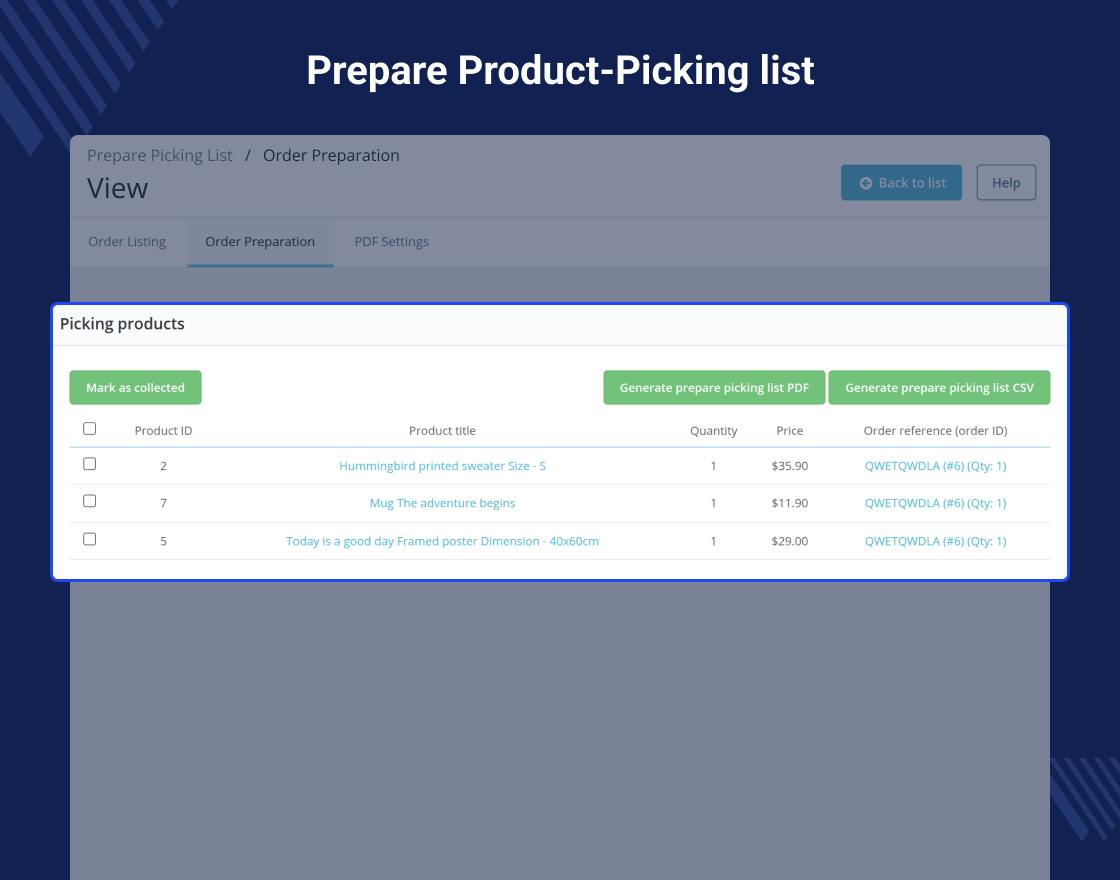Select the Order Preparation tab
Image resolution: width=1120 pixels, height=880 pixels.
[260, 241]
